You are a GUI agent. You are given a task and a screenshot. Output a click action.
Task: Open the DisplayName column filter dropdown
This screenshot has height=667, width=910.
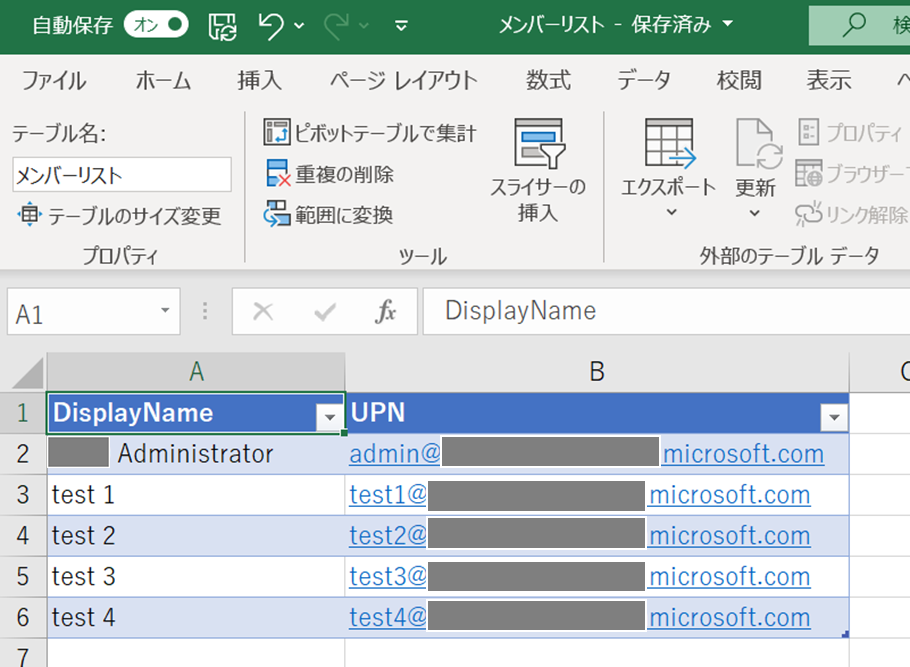329,418
